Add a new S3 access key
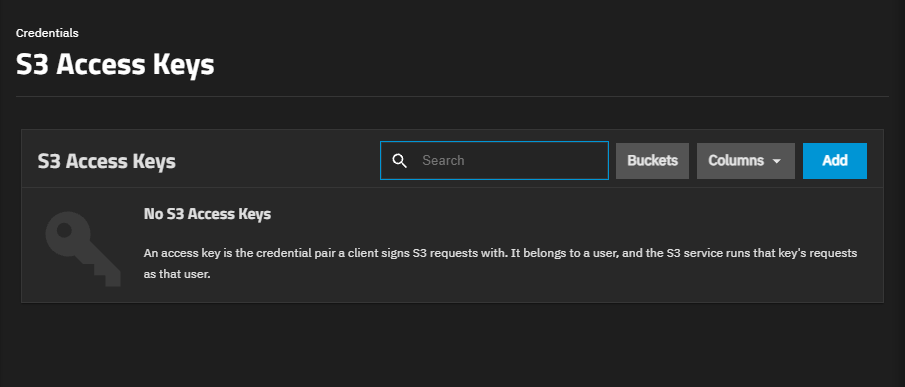905x387 pixels. click(x=835, y=161)
